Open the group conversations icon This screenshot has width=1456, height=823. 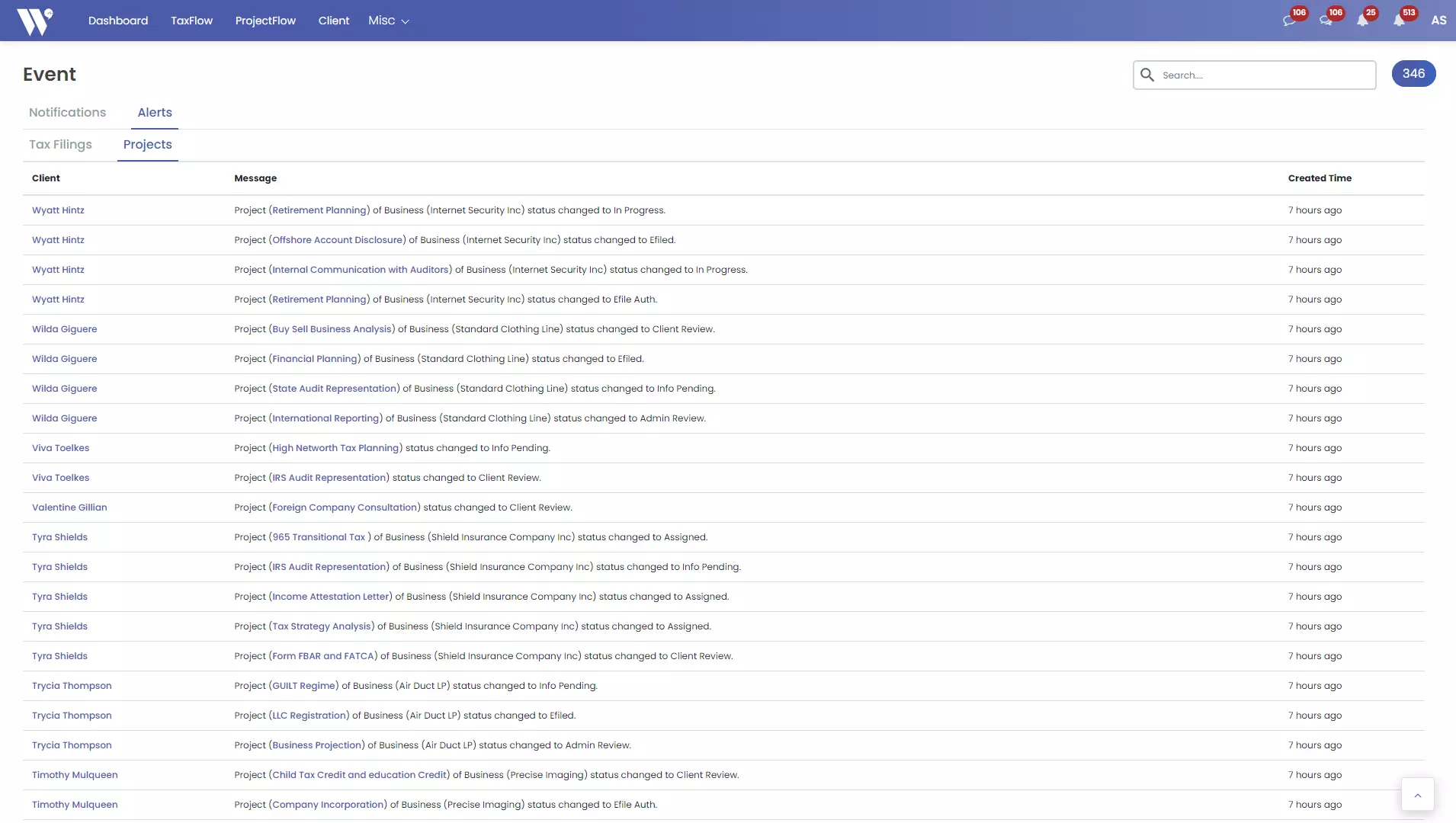click(x=1327, y=21)
